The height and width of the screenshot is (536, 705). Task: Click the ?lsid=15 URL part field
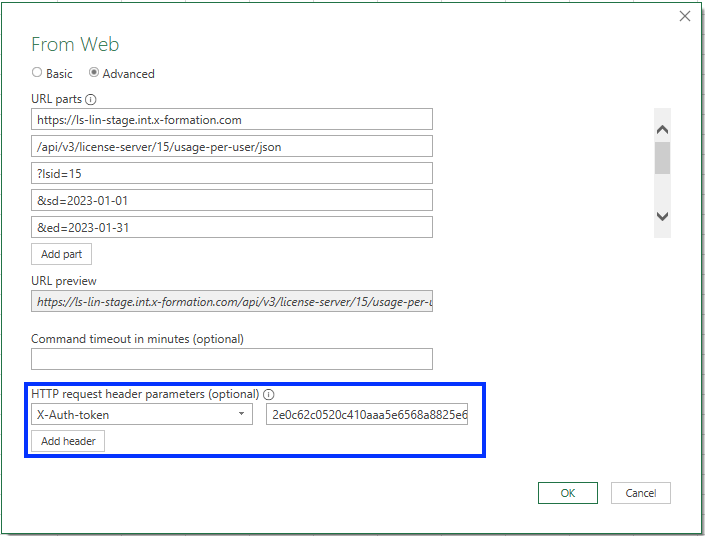232,173
